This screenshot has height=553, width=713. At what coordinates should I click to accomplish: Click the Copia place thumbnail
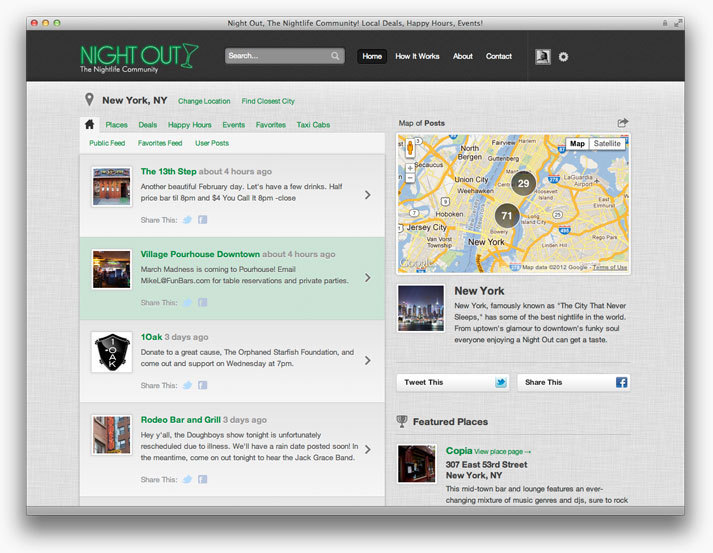(x=417, y=464)
